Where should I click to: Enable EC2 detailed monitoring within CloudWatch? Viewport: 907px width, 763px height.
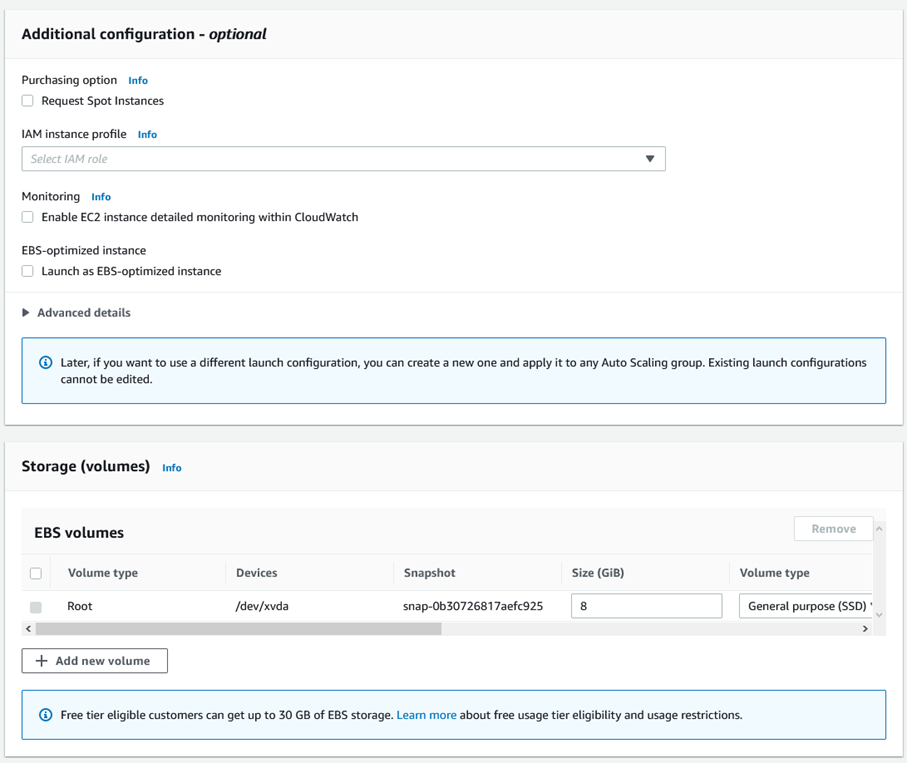pyautogui.click(x=28, y=217)
